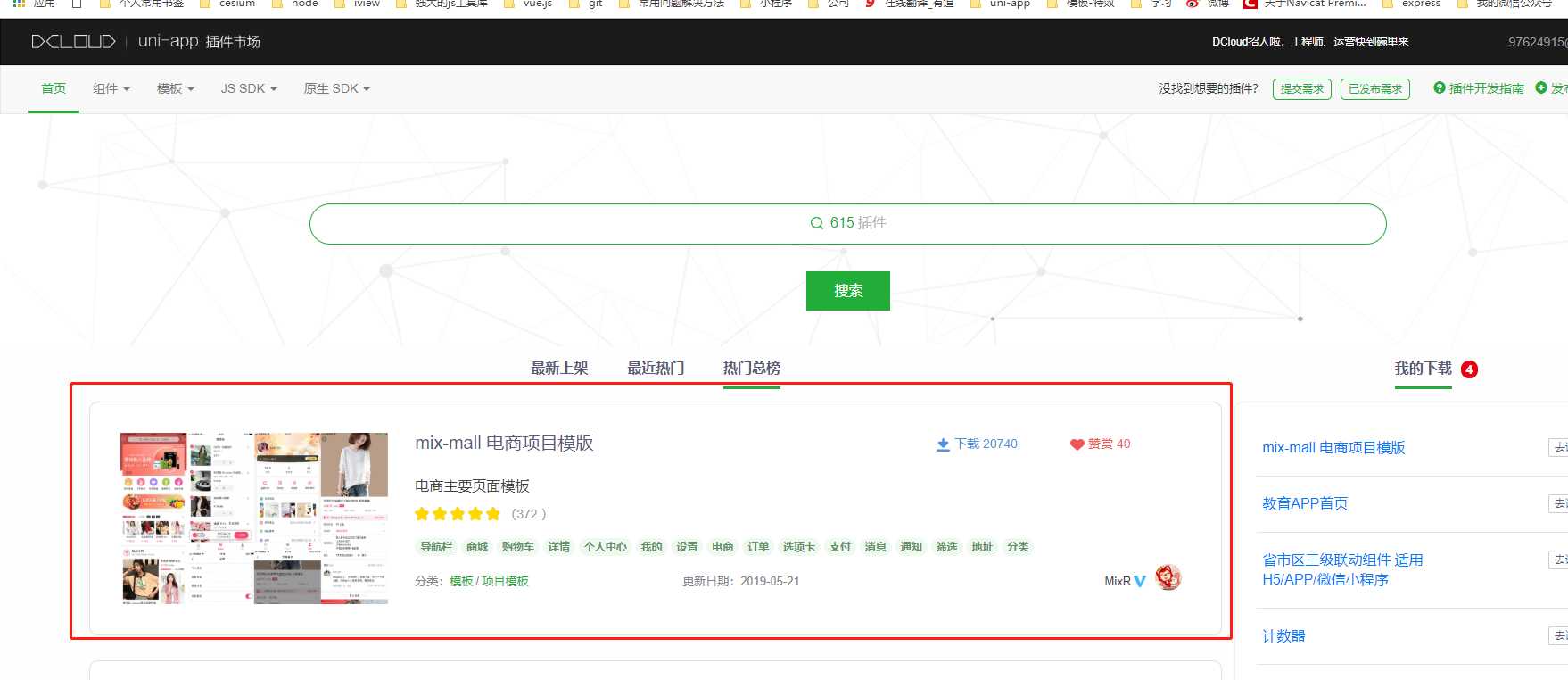
Task: Expand the JS SDK dropdown menu
Action: [x=249, y=88]
